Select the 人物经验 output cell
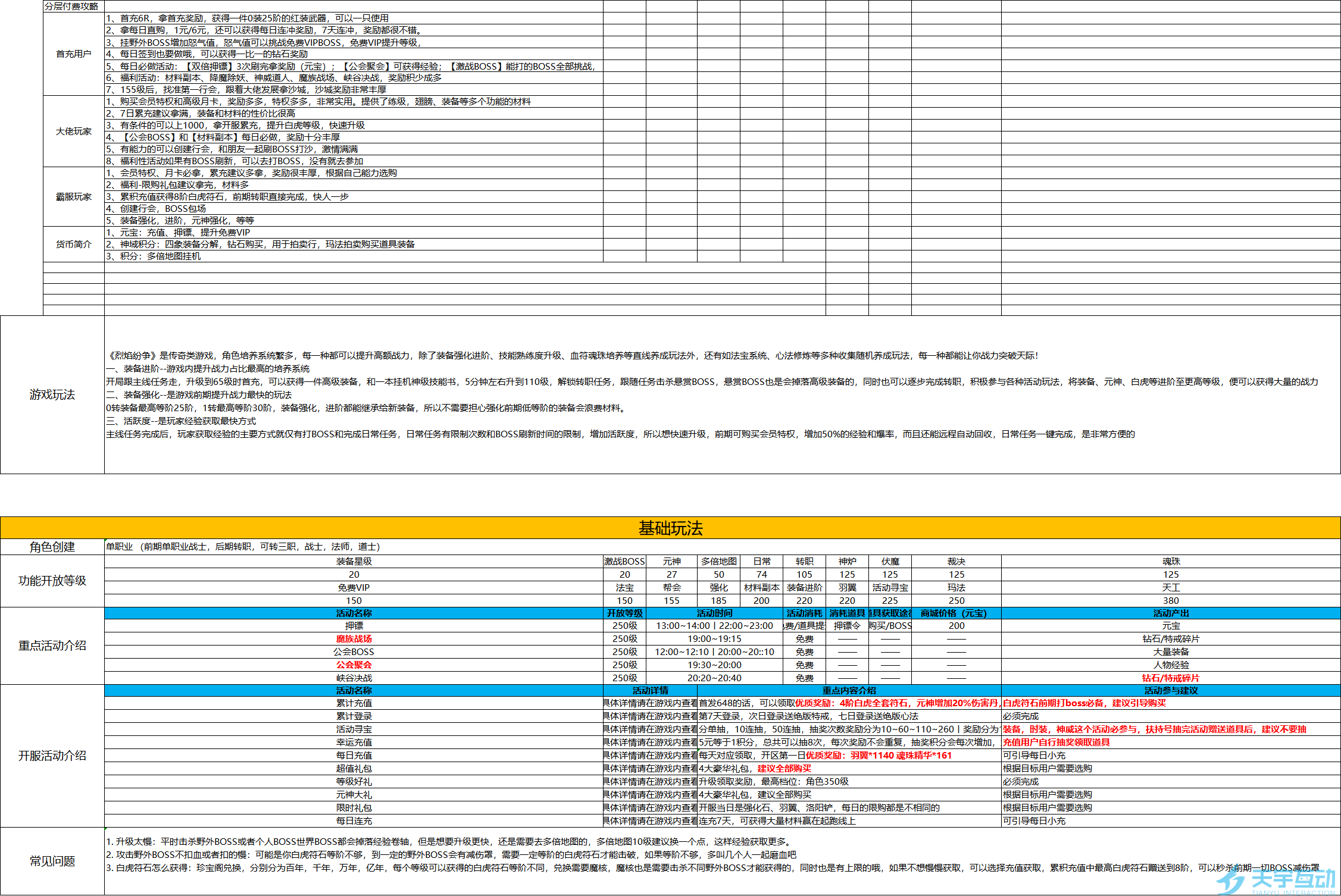The image size is (1341, 896). [1171, 665]
